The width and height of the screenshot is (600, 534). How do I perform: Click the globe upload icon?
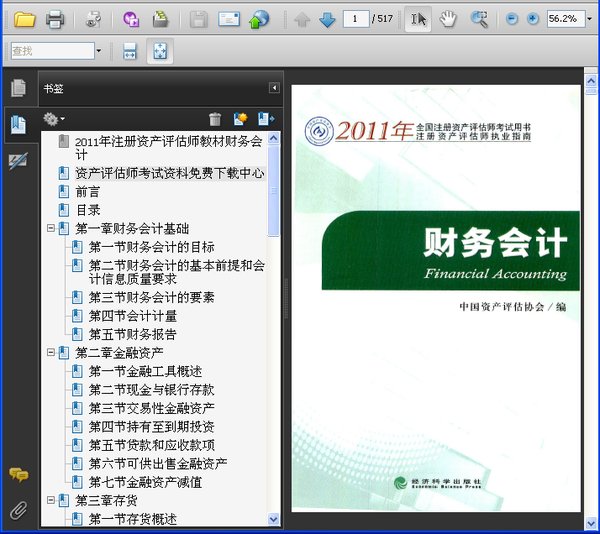tap(259, 19)
